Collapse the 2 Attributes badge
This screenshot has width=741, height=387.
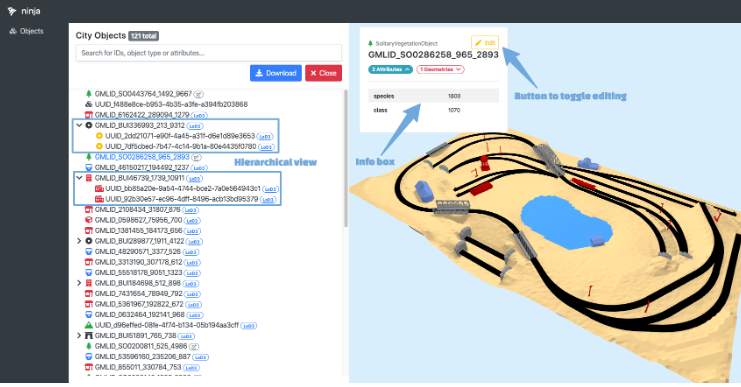[x=390, y=69]
